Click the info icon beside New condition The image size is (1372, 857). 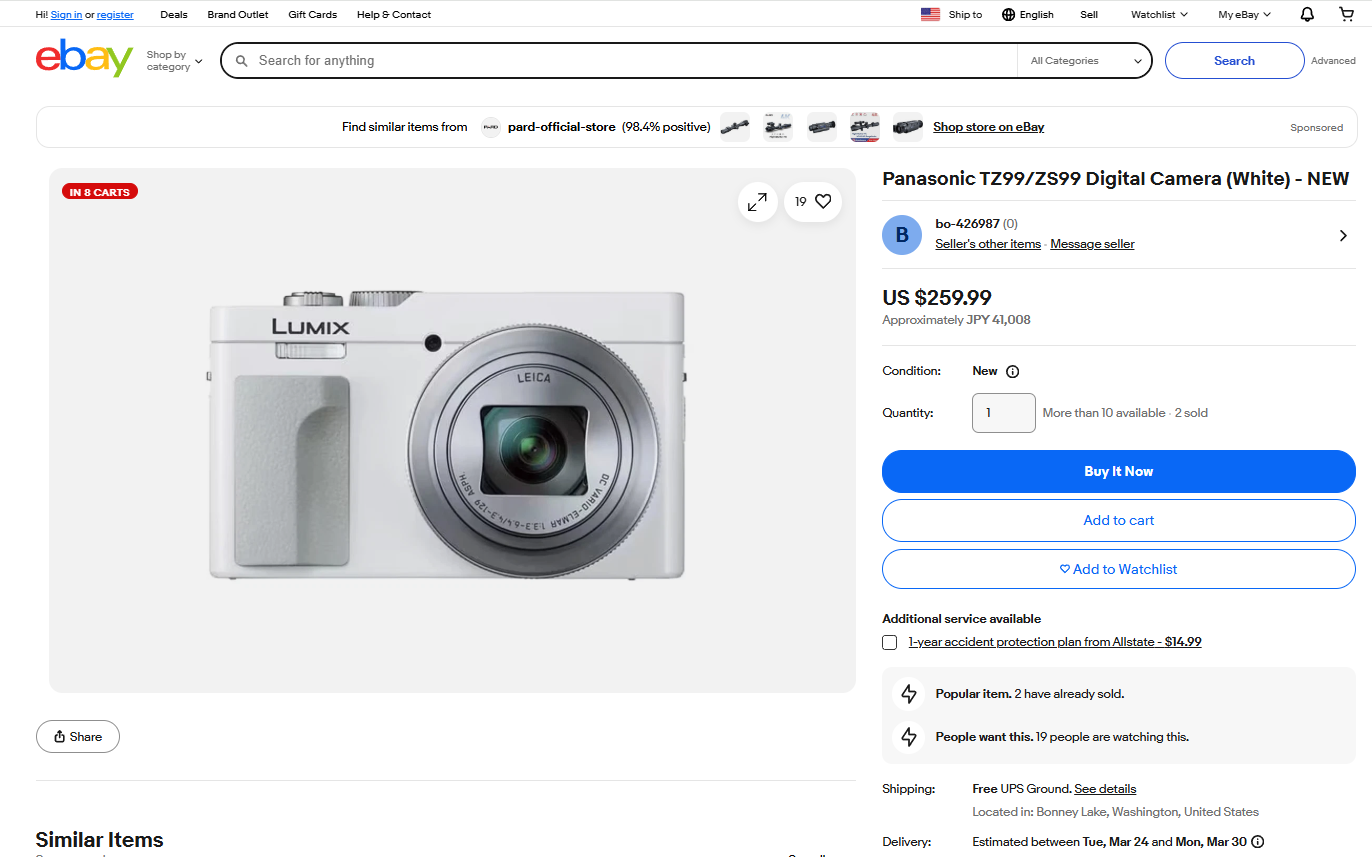click(1012, 370)
